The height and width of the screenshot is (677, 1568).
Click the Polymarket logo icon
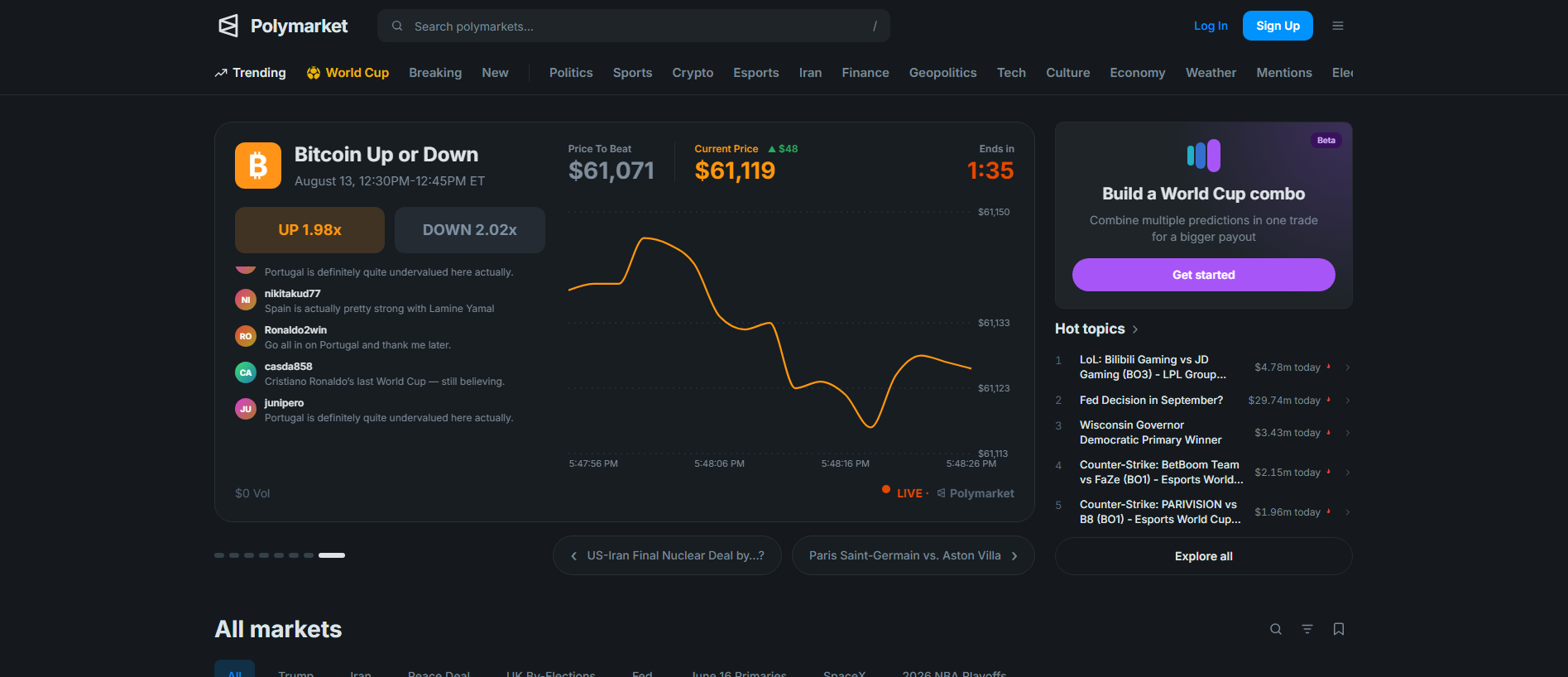pos(228,26)
